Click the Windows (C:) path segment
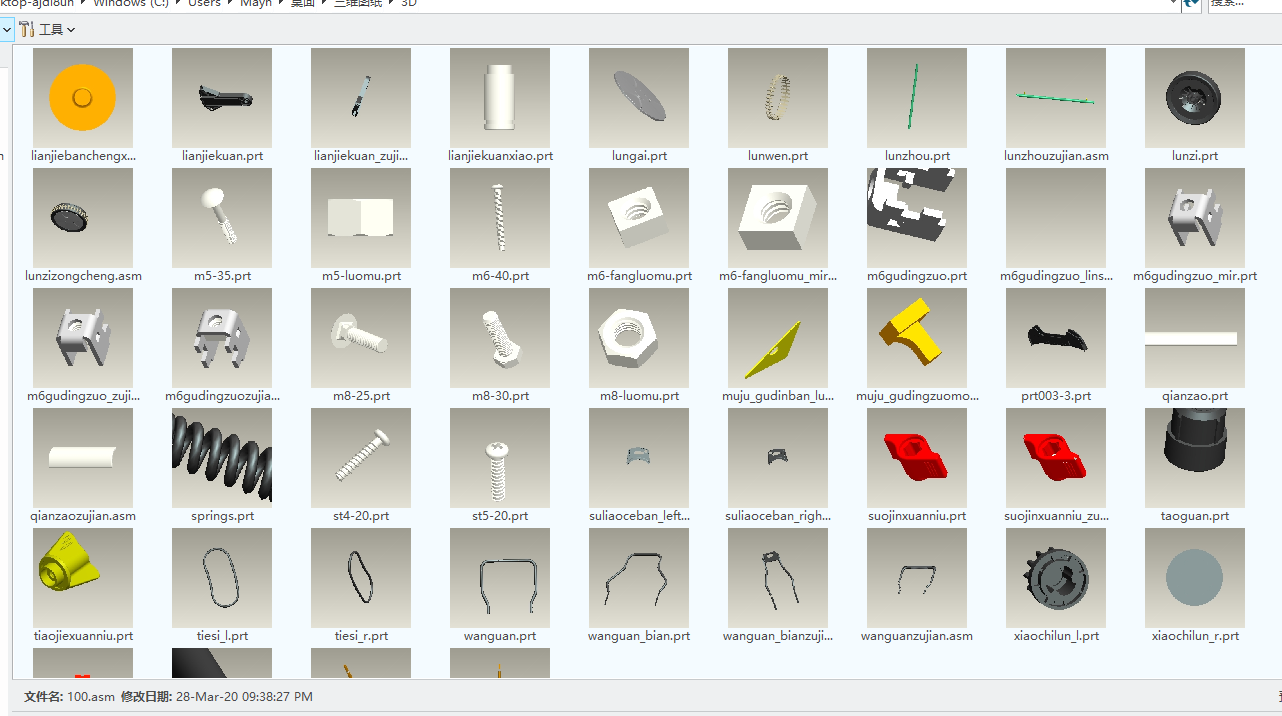The image size is (1282, 716). coord(131,4)
